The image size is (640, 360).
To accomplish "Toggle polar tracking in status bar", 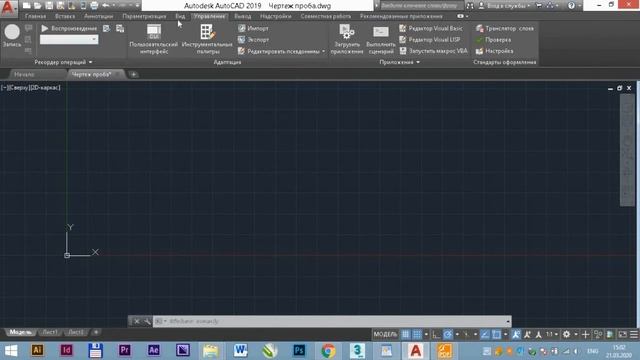I will [448, 334].
